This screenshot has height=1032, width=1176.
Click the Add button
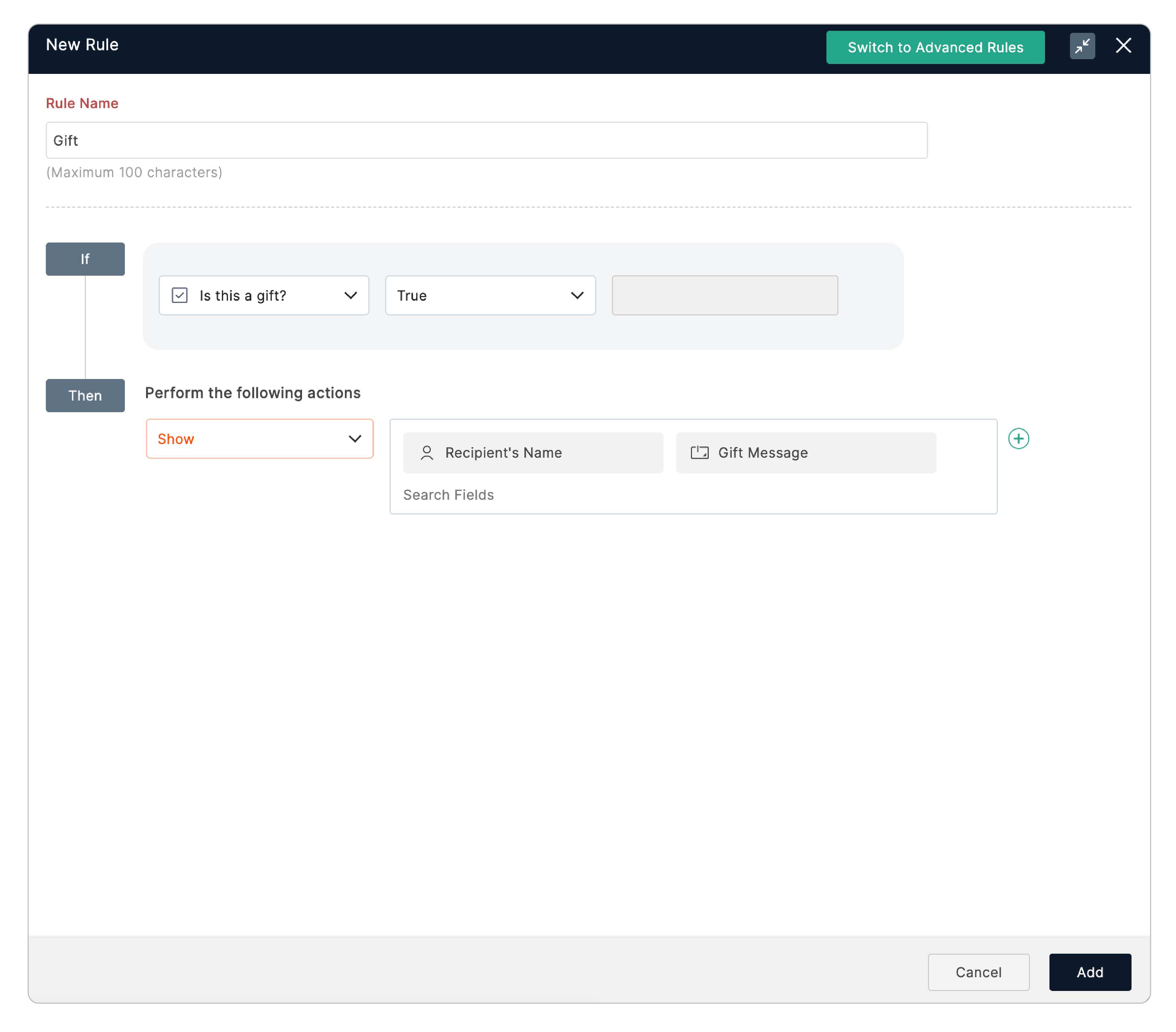pos(1090,971)
